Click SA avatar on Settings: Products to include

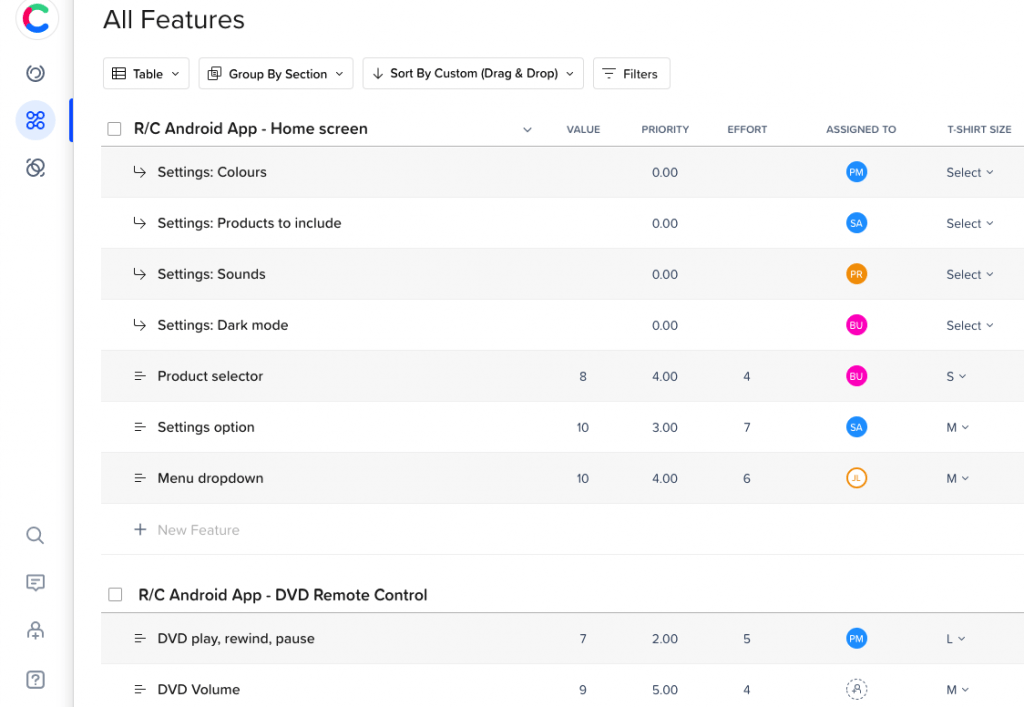click(856, 223)
